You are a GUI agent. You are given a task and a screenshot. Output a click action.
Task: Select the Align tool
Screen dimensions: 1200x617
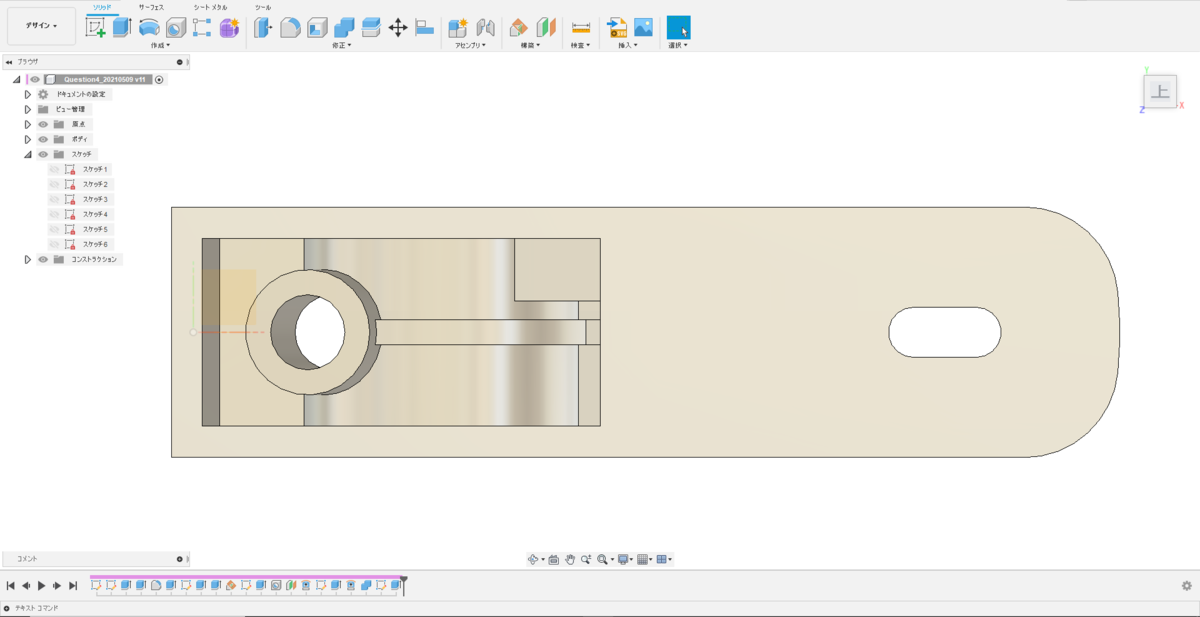[x=424, y=28]
